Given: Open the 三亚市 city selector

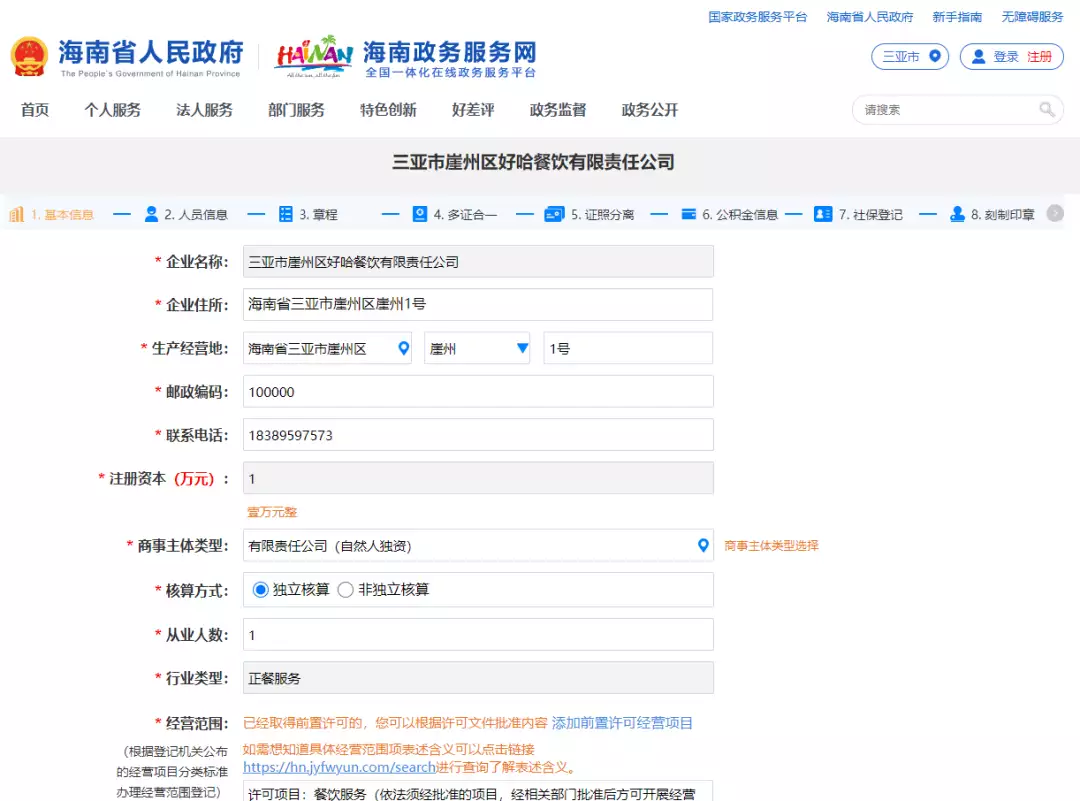Looking at the screenshot, I should click(x=909, y=57).
